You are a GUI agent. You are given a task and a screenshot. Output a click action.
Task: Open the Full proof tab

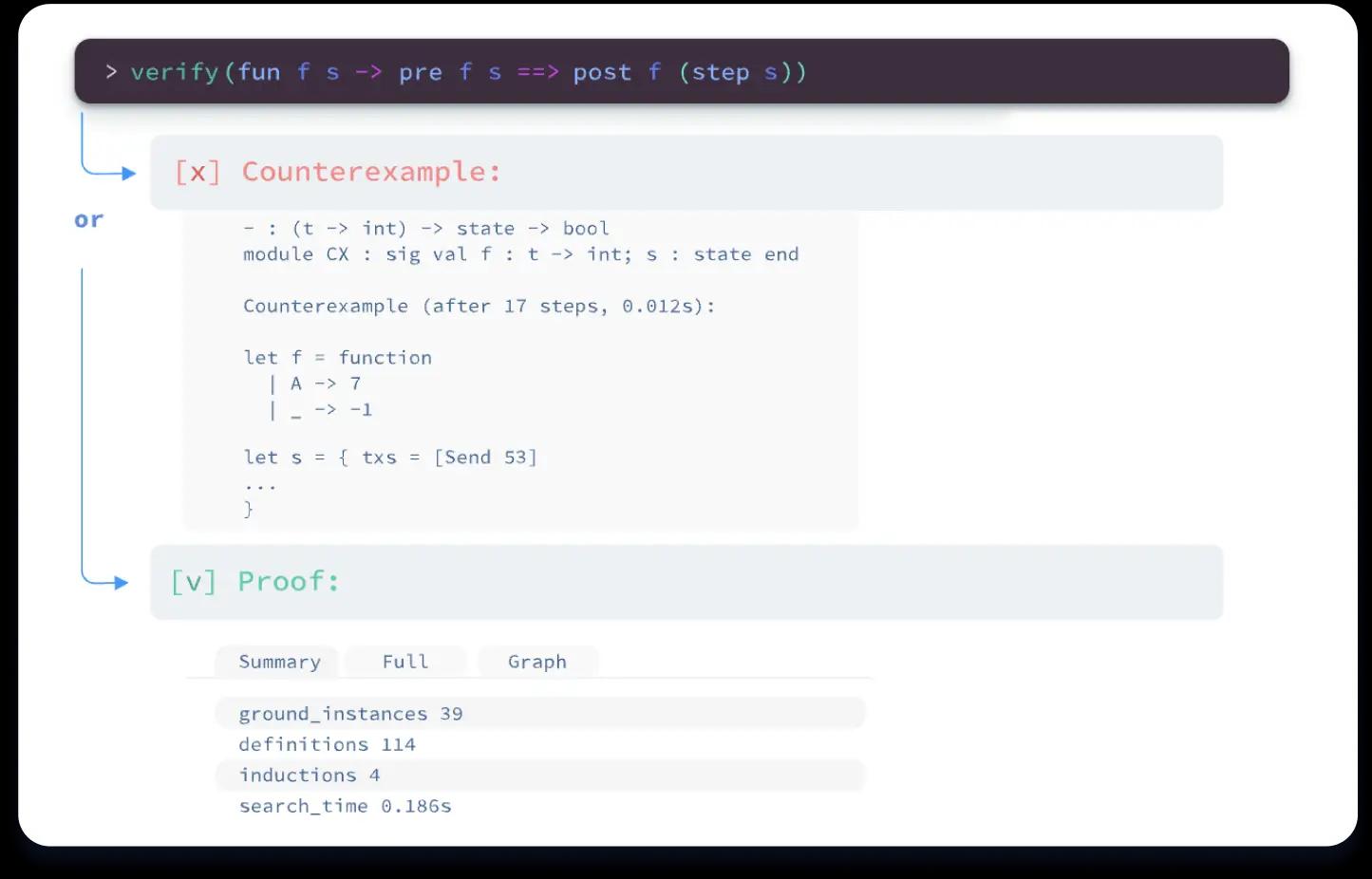(x=405, y=662)
